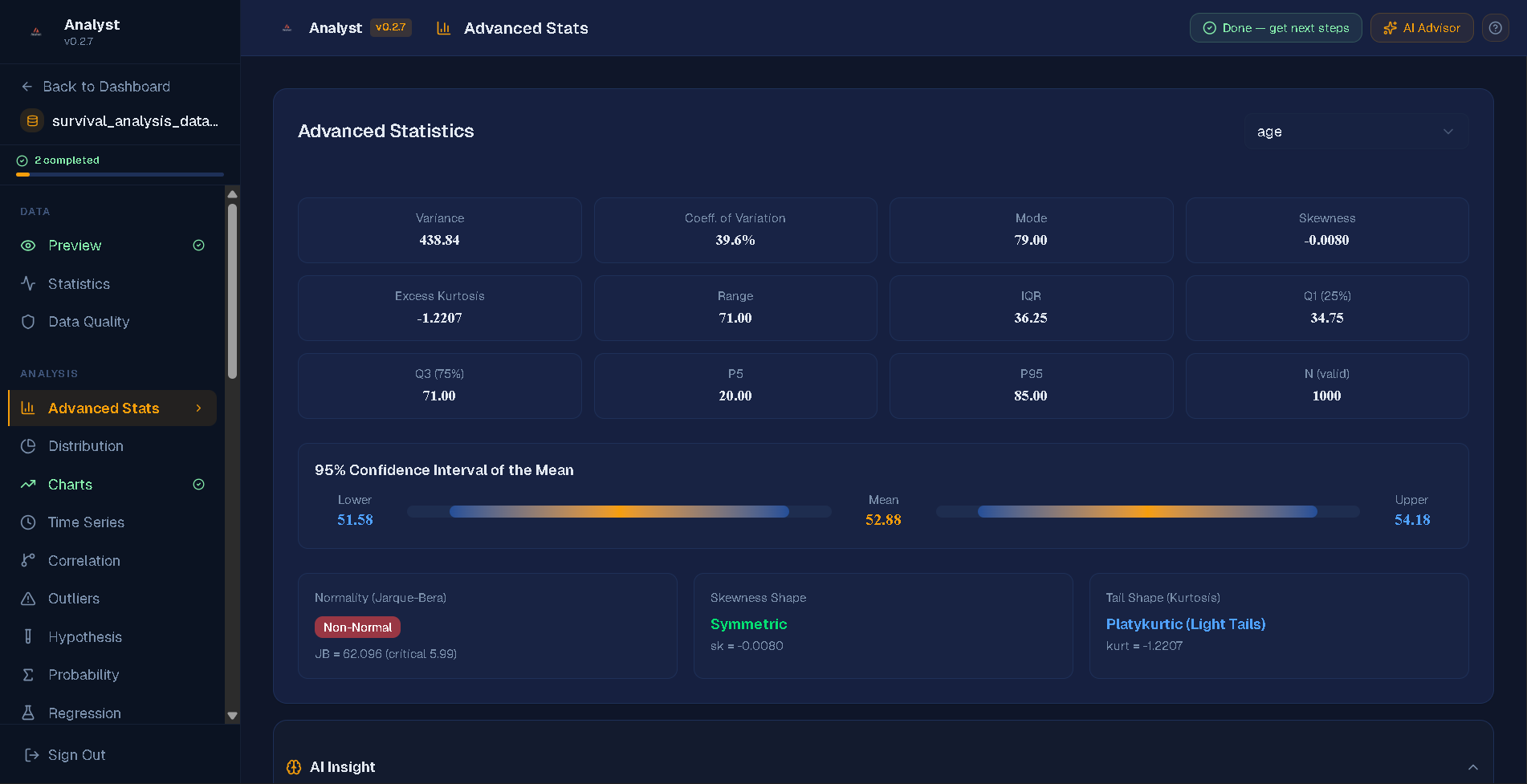This screenshot has width=1527, height=784.
Task: Click the sign out door icon
Action: click(32, 755)
